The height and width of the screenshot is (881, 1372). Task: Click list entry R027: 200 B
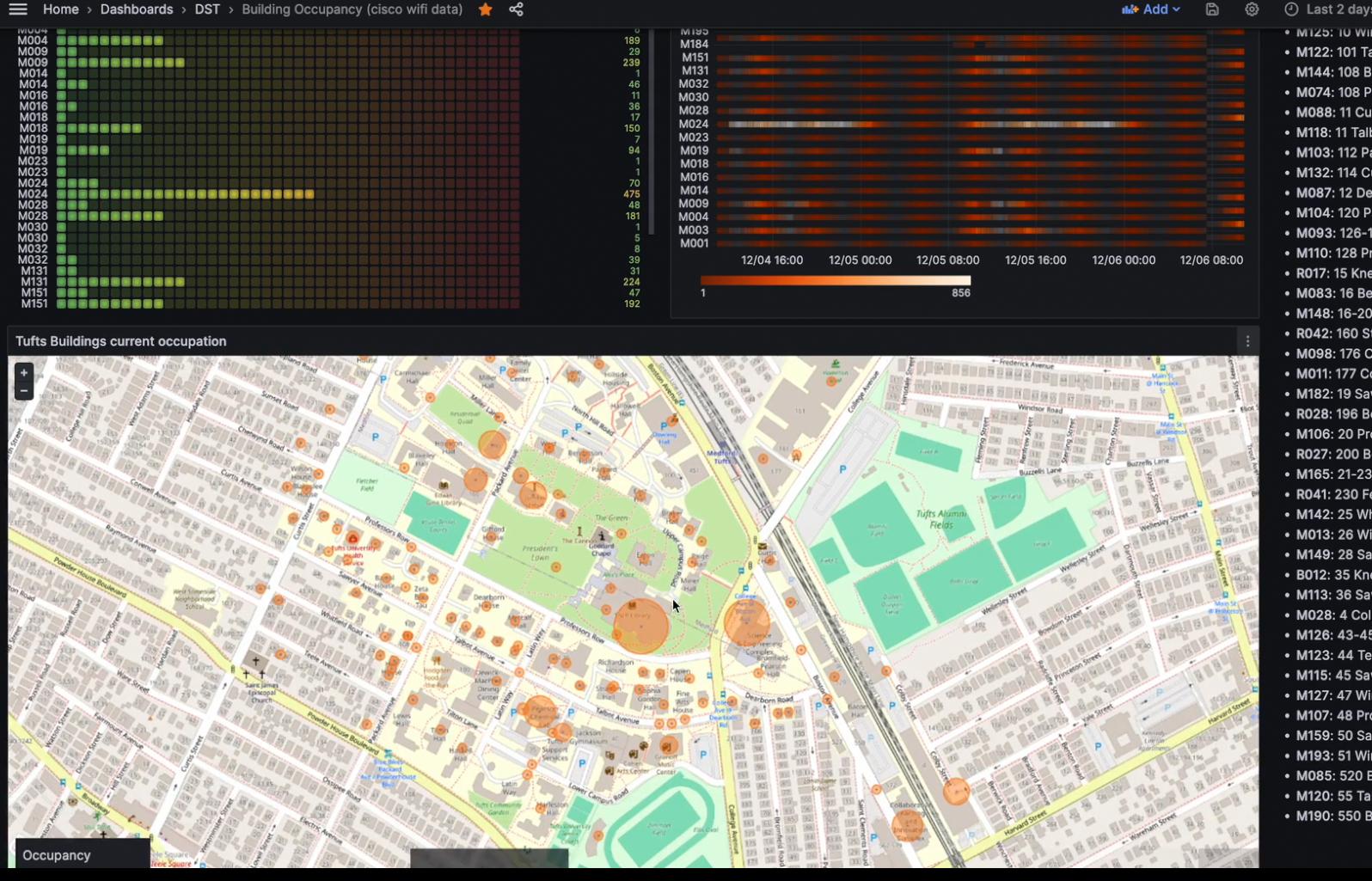tap(1333, 454)
